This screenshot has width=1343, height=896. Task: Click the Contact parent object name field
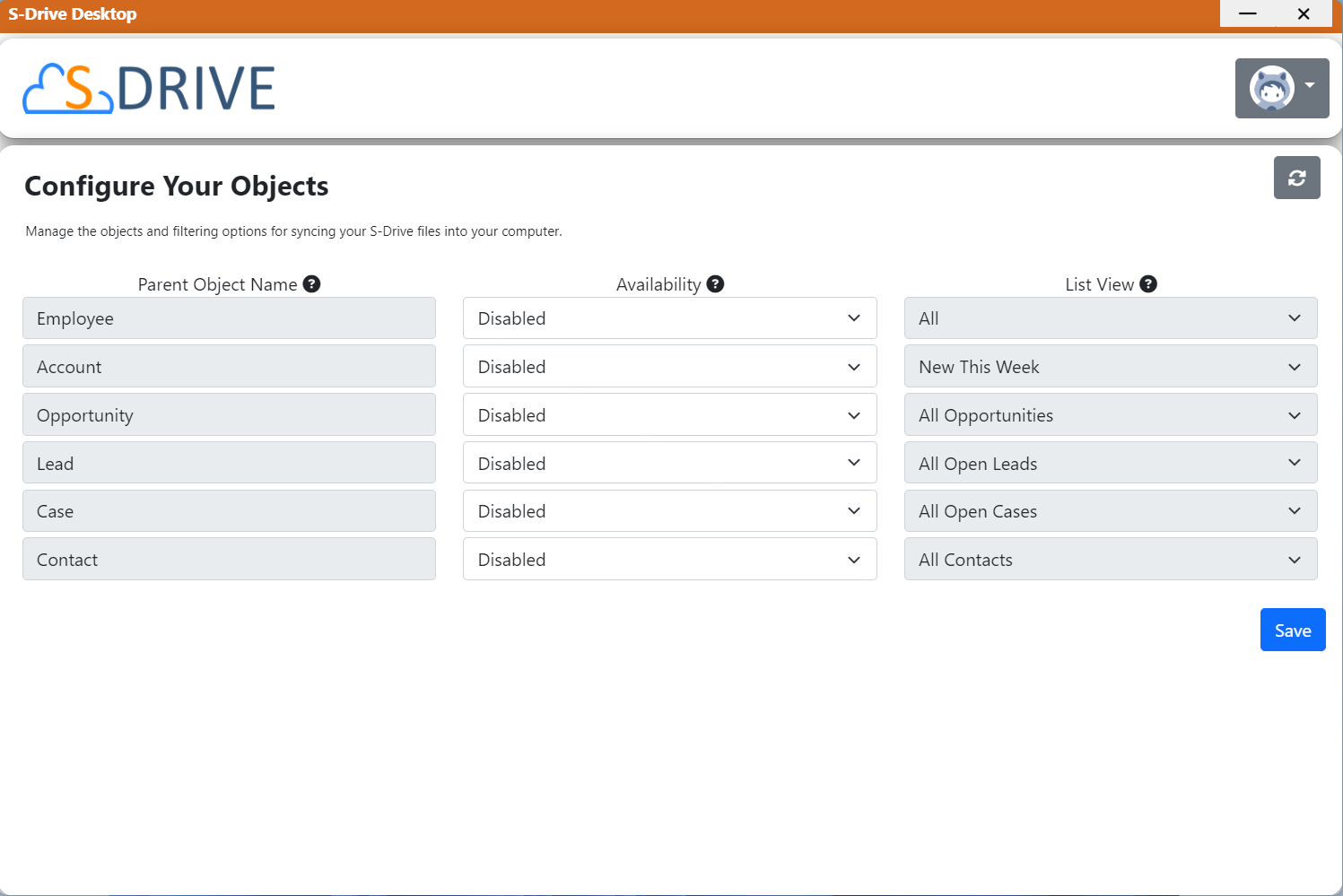(229, 560)
